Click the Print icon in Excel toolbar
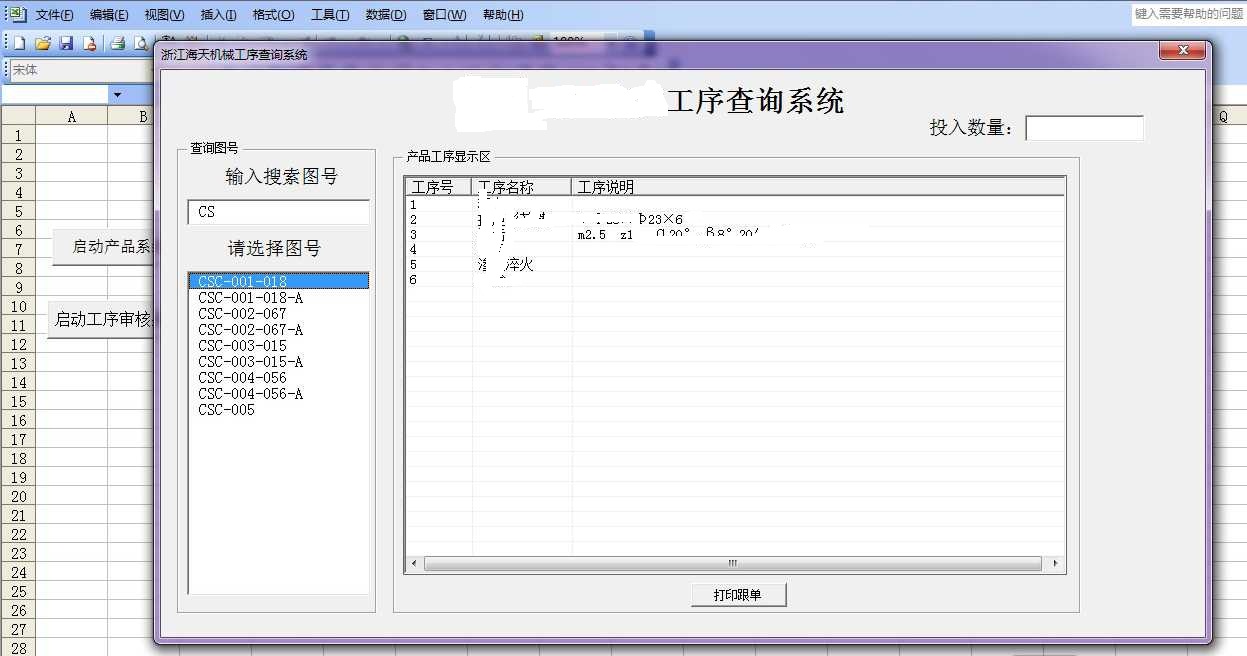This screenshot has width=1247, height=656. [x=117, y=43]
